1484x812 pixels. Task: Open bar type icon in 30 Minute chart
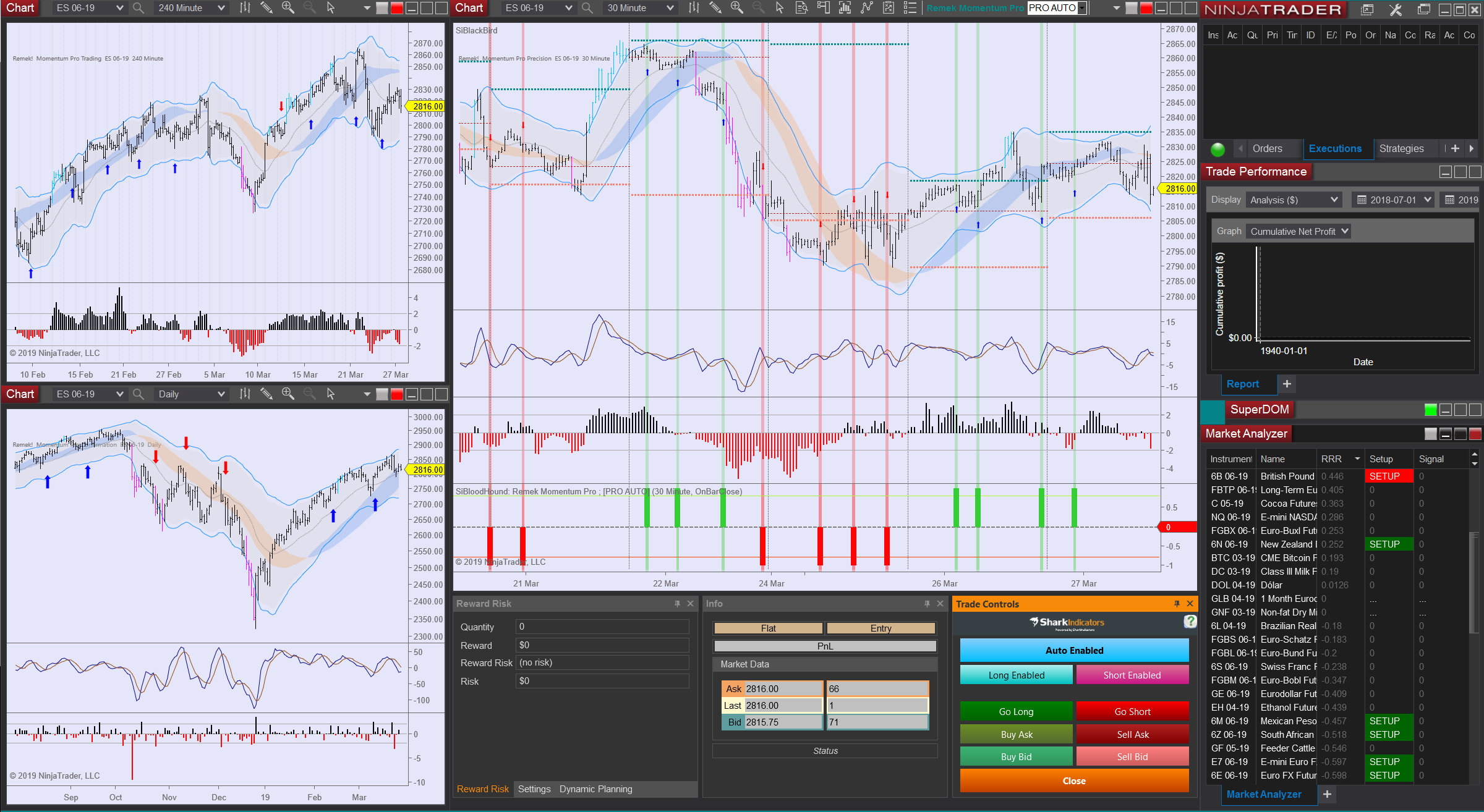point(694,8)
